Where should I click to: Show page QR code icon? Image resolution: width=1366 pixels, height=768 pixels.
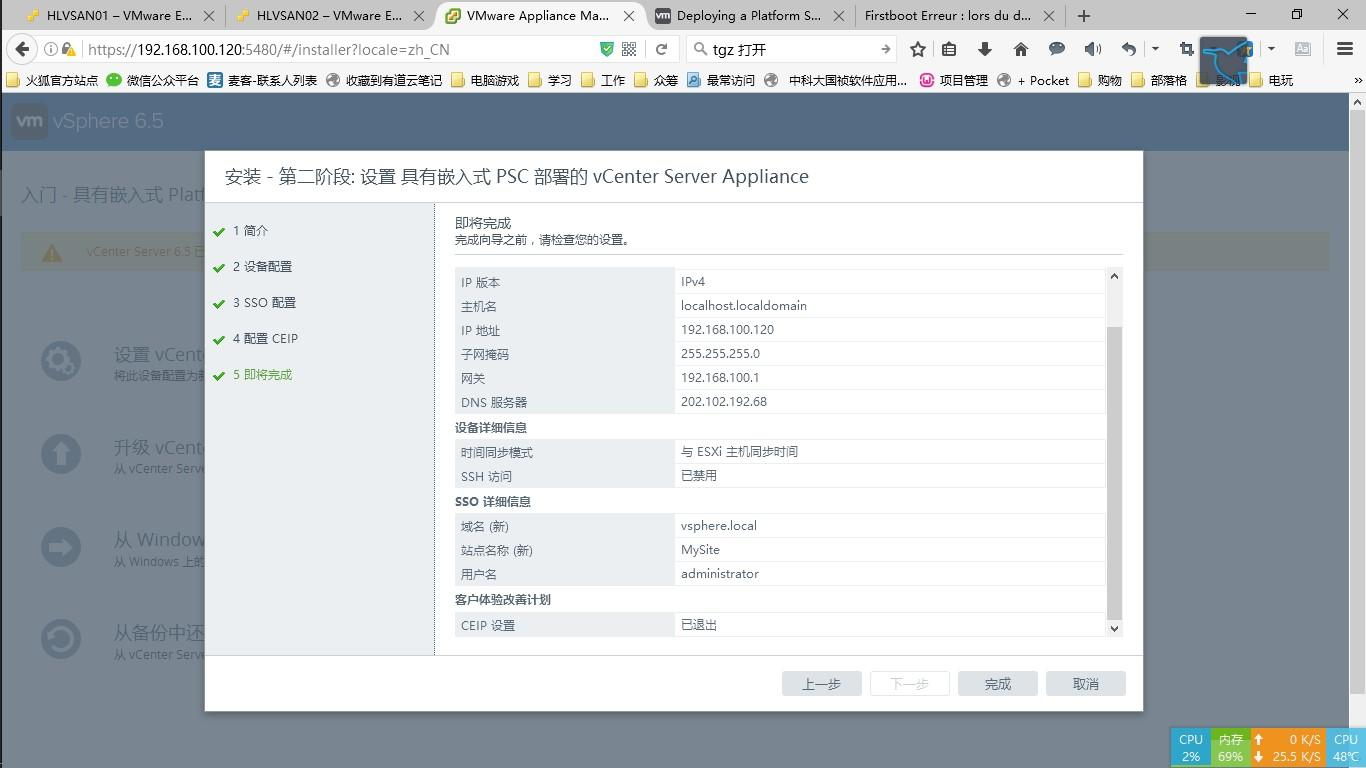(629, 49)
